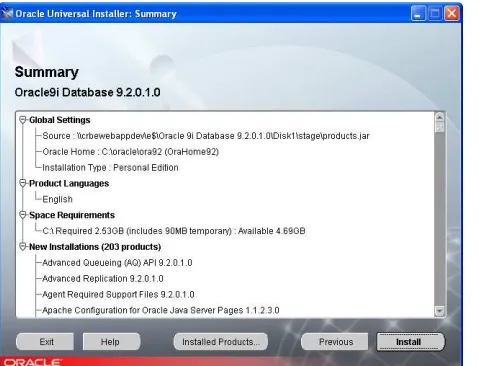Go back with the Previous button
The height and width of the screenshot is (366, 478).
pyautogui.click(x=335, y=342)
